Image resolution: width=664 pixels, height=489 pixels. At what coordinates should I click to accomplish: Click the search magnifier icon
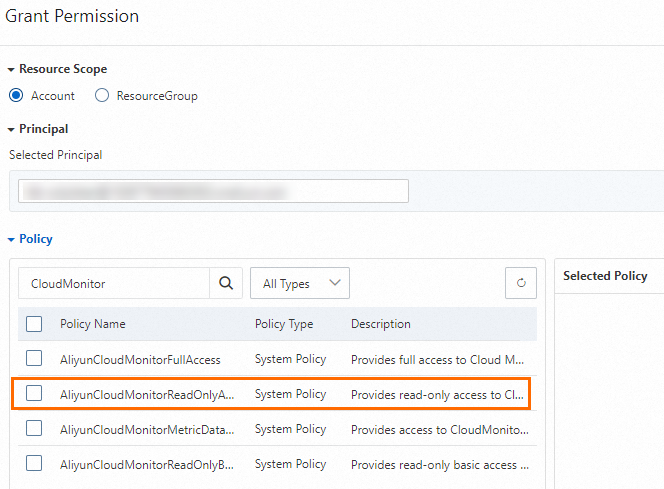pos(226,283)
